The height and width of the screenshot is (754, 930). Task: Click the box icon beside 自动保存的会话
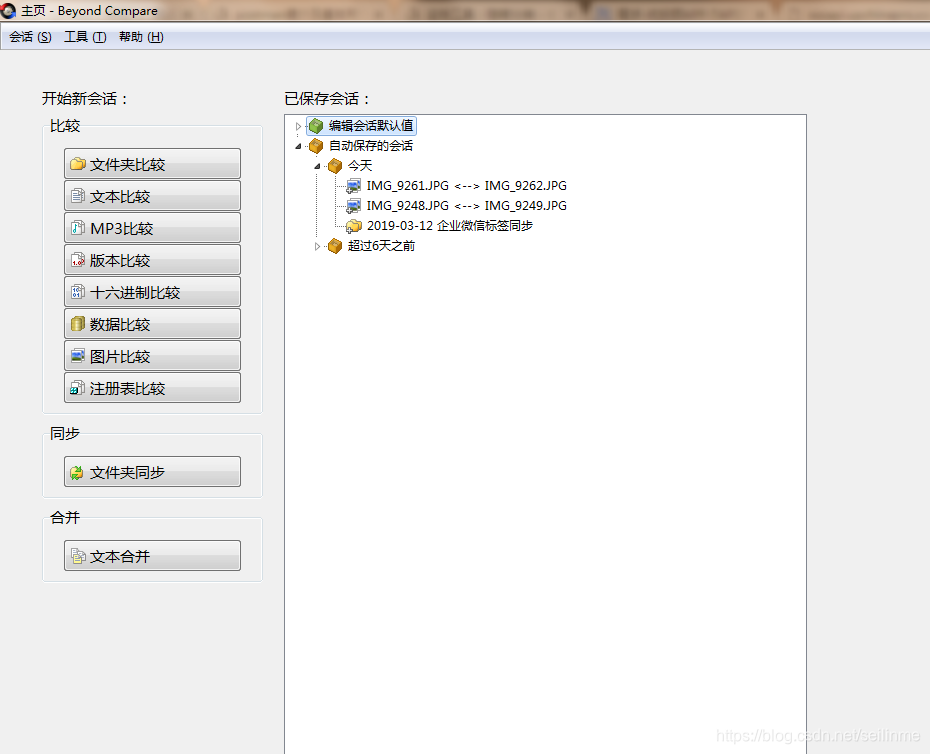[316, 146]
